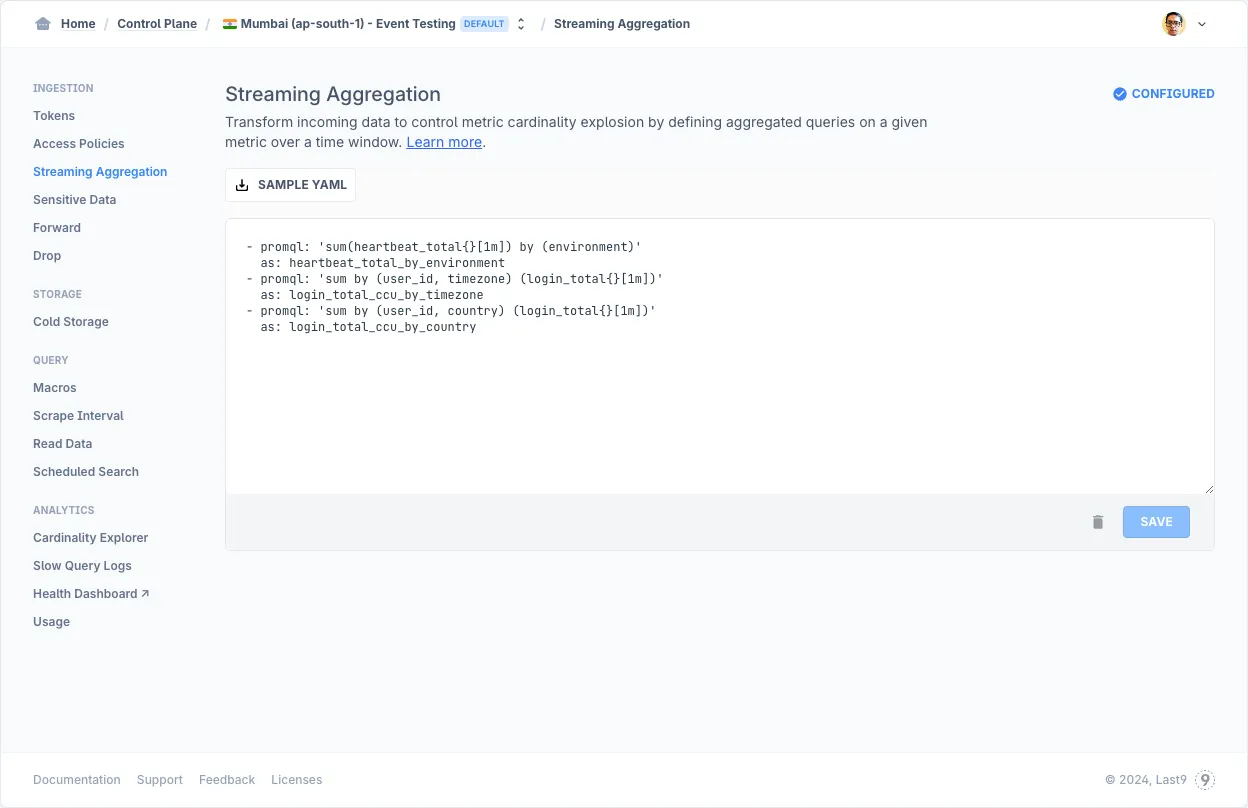The width and height of the screenshot is (1248, 808).
Task: Click the Home icon in breadcrumb
Action: pos(42,24)
